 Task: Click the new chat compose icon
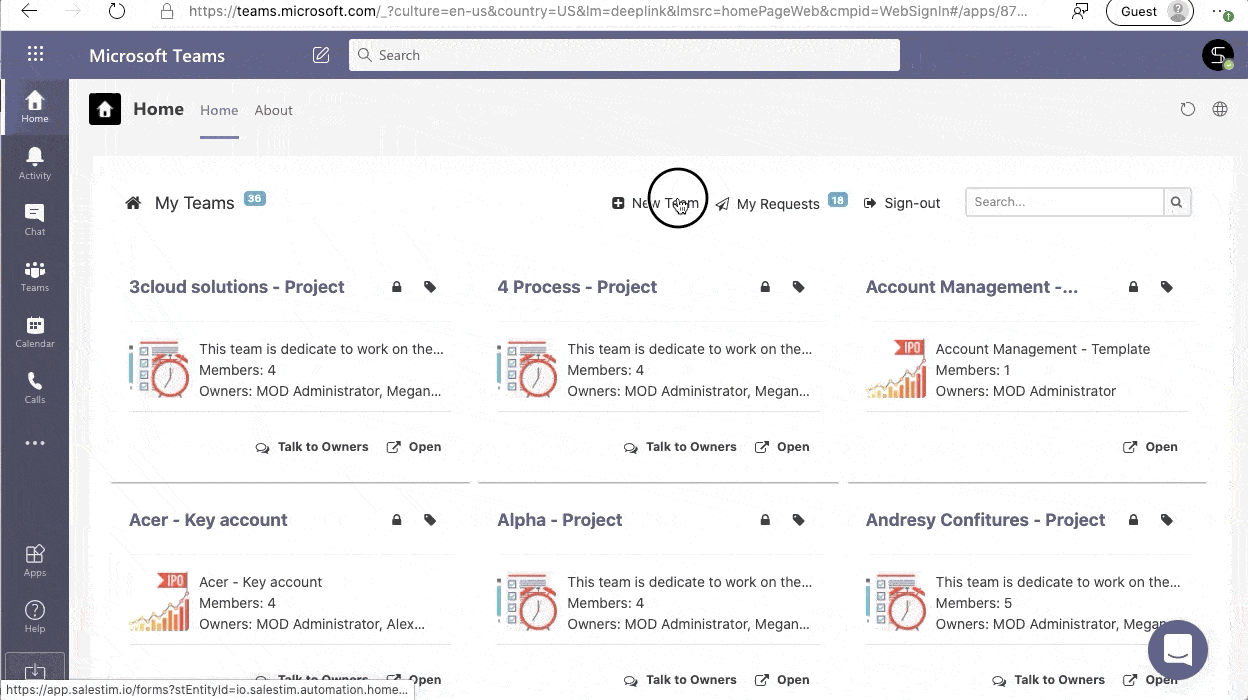coord(321,55)
